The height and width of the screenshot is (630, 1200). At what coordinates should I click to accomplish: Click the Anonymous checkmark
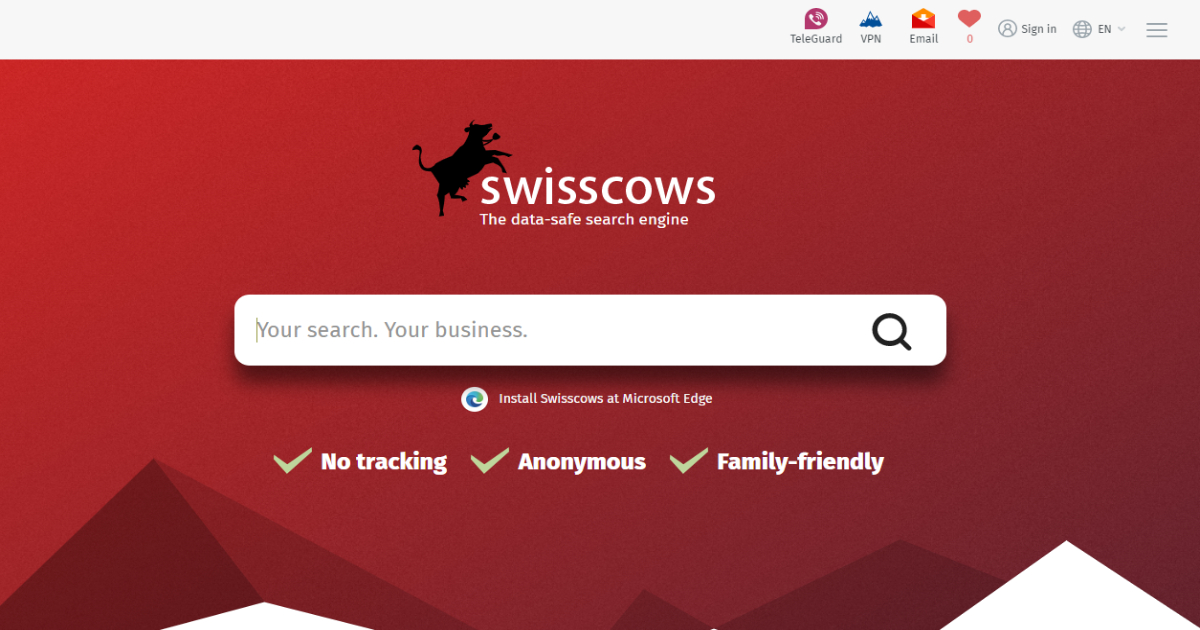point(490,460)
